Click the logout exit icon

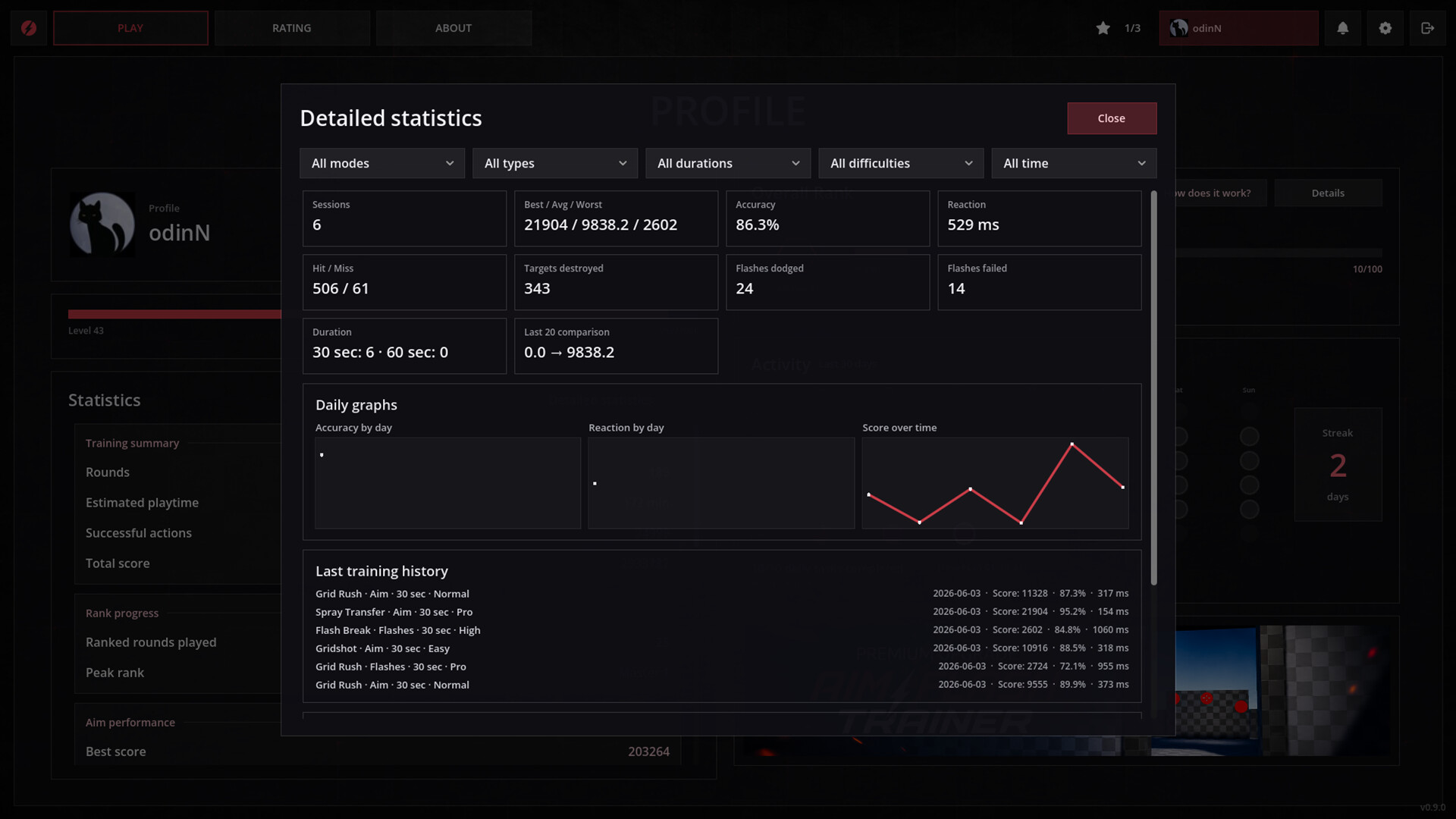click(1427, 28)
